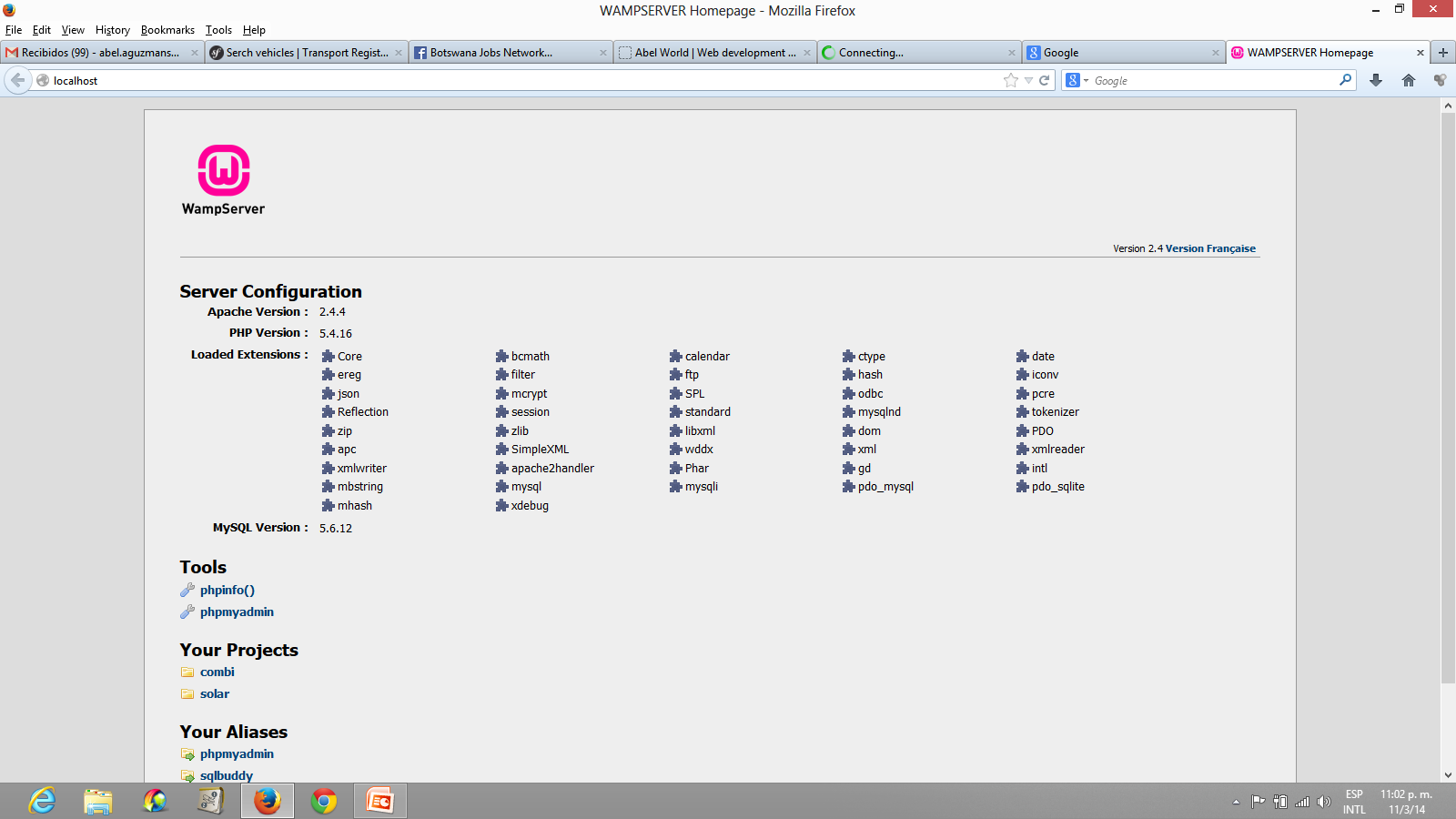The height and width of the screenshot is (819, 1456).
Task: Click the puzzle icon beside xdebug
Action: tap(501, 505)
